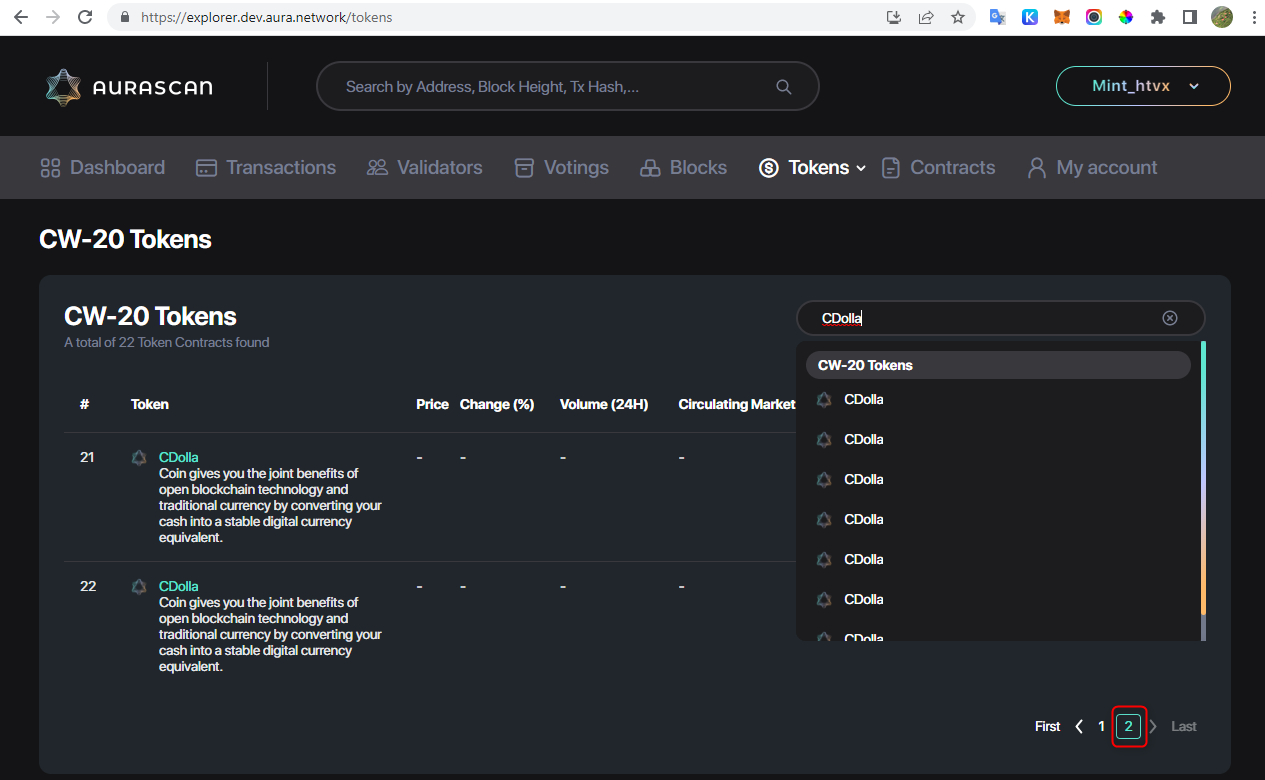Select fifth CDolla search suggestion
Screen dimensions: 1265x780
(998, 559)
